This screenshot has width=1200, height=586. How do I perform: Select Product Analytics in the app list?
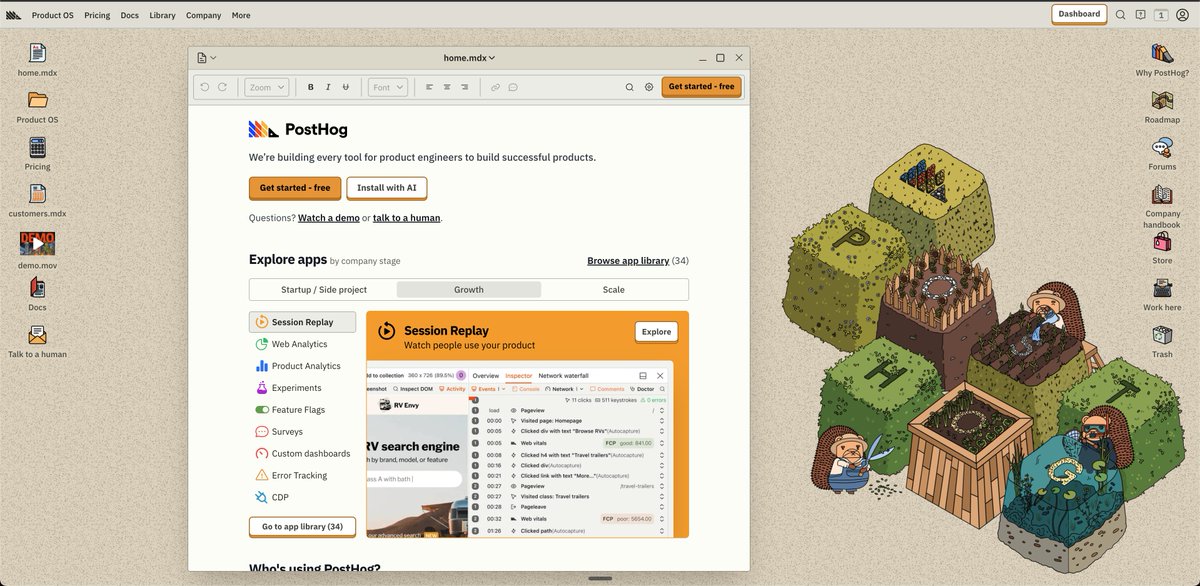click(x=302, y=366)
